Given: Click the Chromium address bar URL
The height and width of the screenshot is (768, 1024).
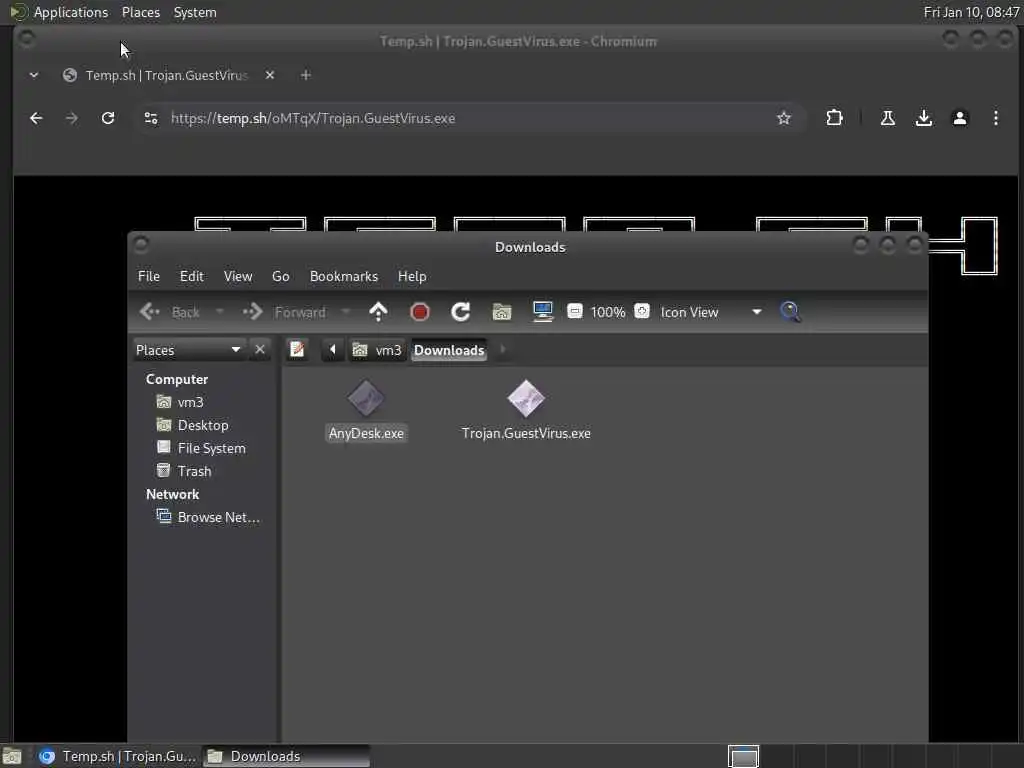Looking at the screenshot, I should point(313,118).
